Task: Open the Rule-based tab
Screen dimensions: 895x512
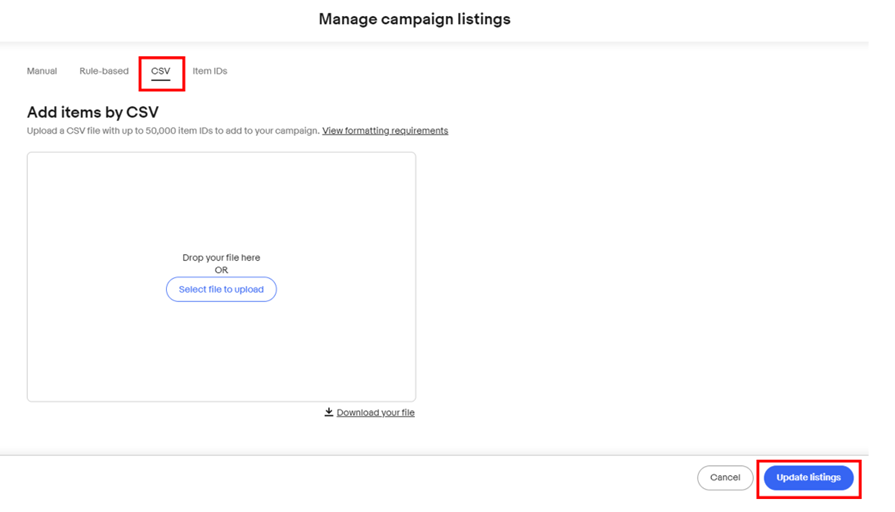Action: coord(104,71)
